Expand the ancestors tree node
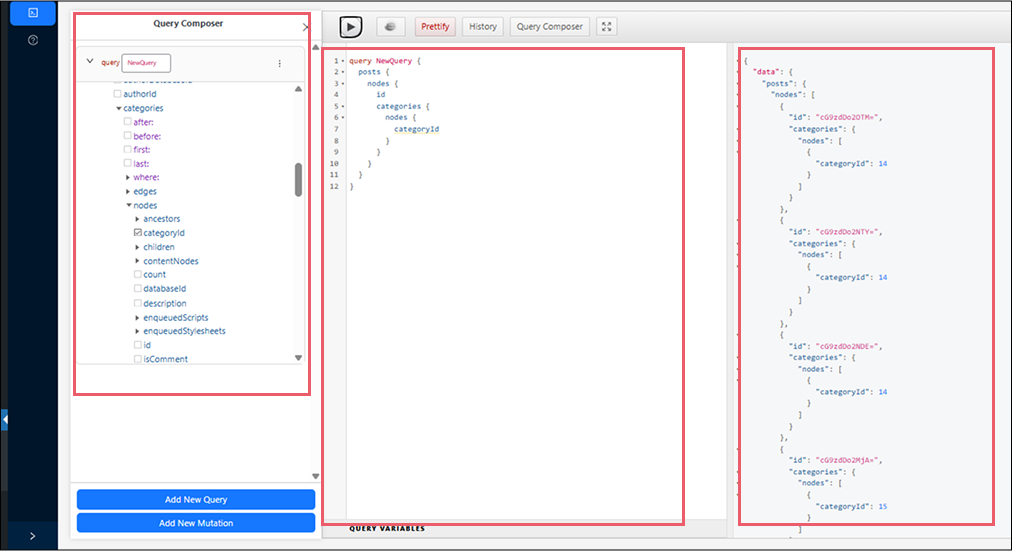The image size is (1012, 551). click(x=138, y=219)
